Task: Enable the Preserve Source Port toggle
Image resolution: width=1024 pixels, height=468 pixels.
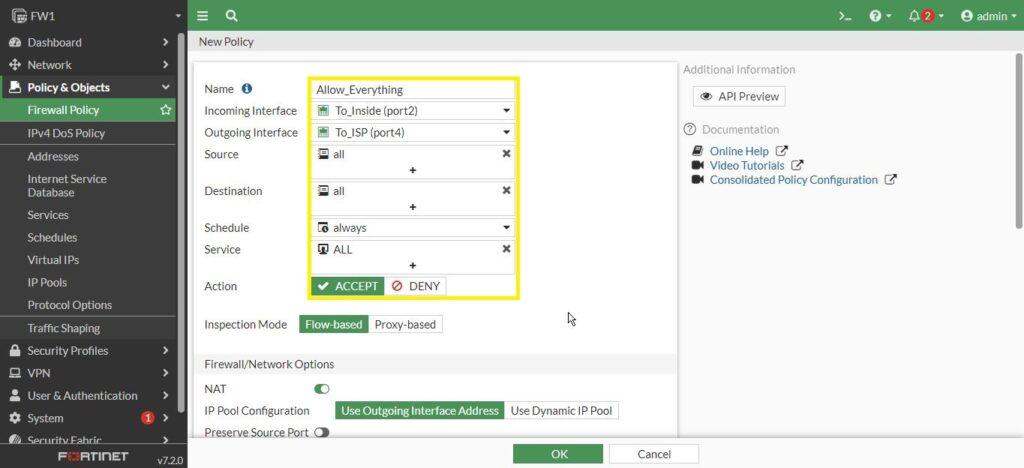Action: (322, 433)
